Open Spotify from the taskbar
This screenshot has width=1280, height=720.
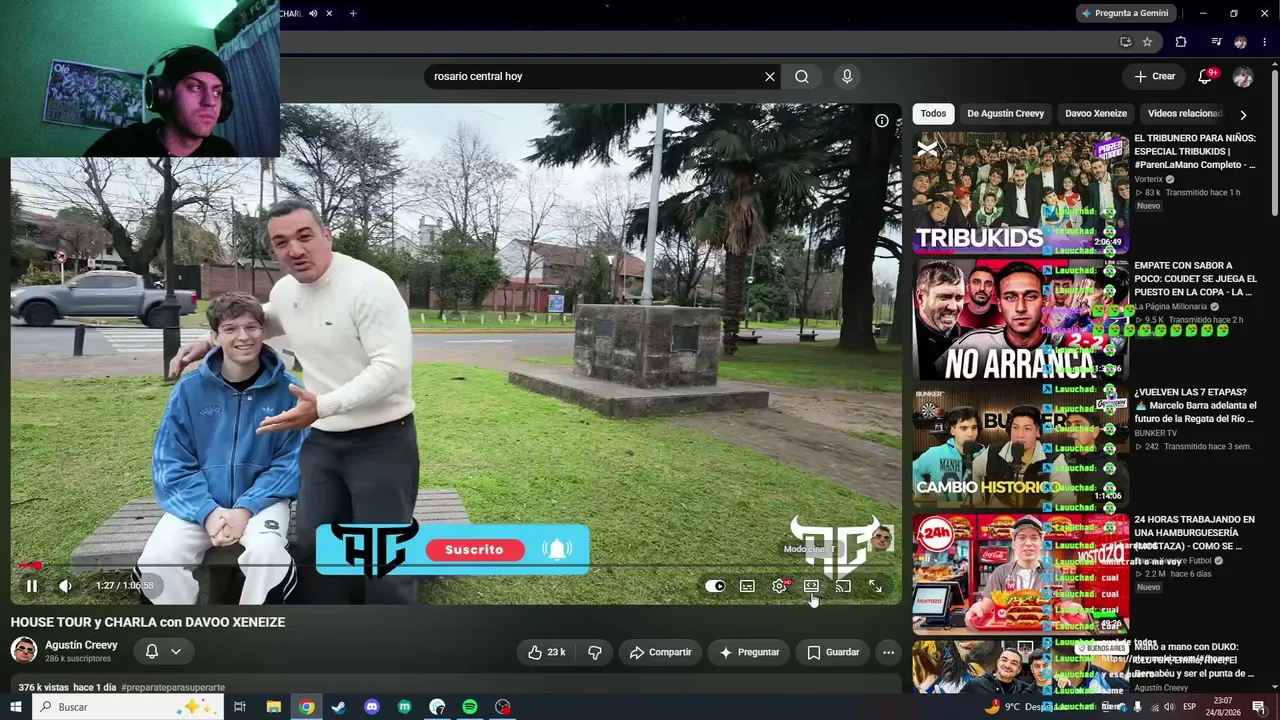click(470, 707)
